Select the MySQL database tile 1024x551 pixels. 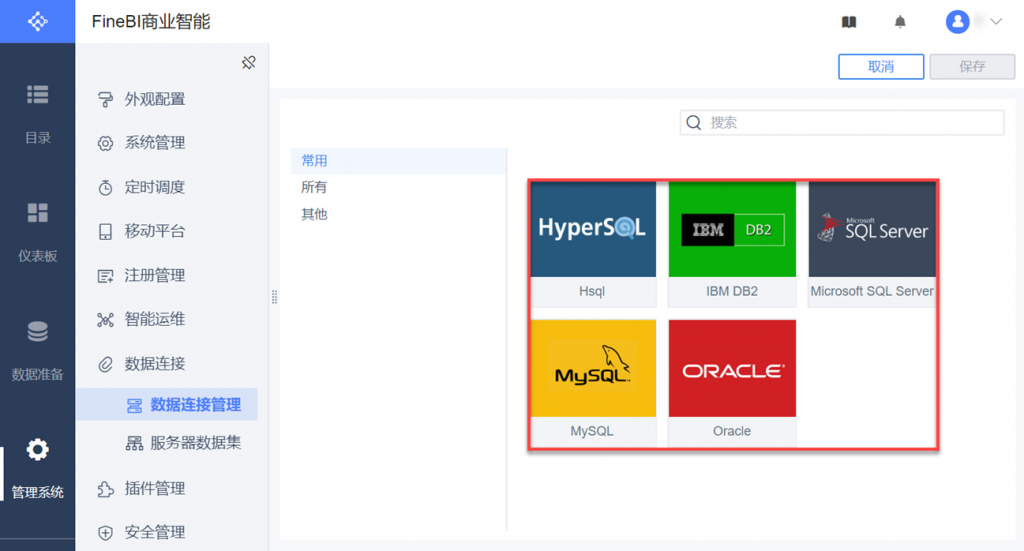(x=593, y=380)
